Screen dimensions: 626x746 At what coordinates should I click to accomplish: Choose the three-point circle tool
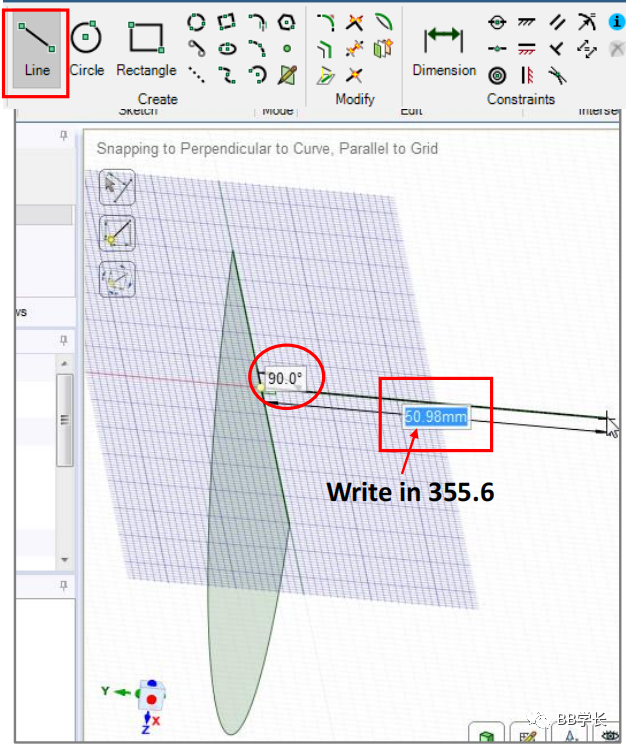(196, 22)
